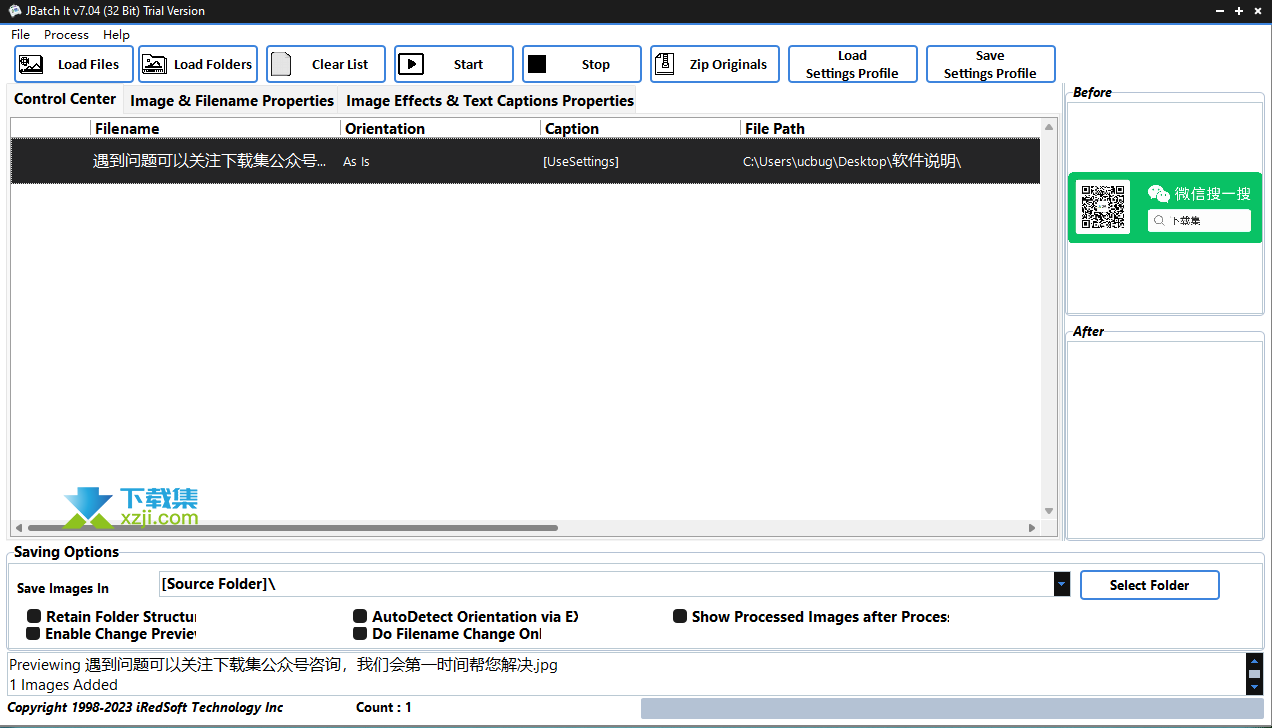Switch to Control Center tab
Viewport: 1272px width, 728px height.
tap(65, 99)
